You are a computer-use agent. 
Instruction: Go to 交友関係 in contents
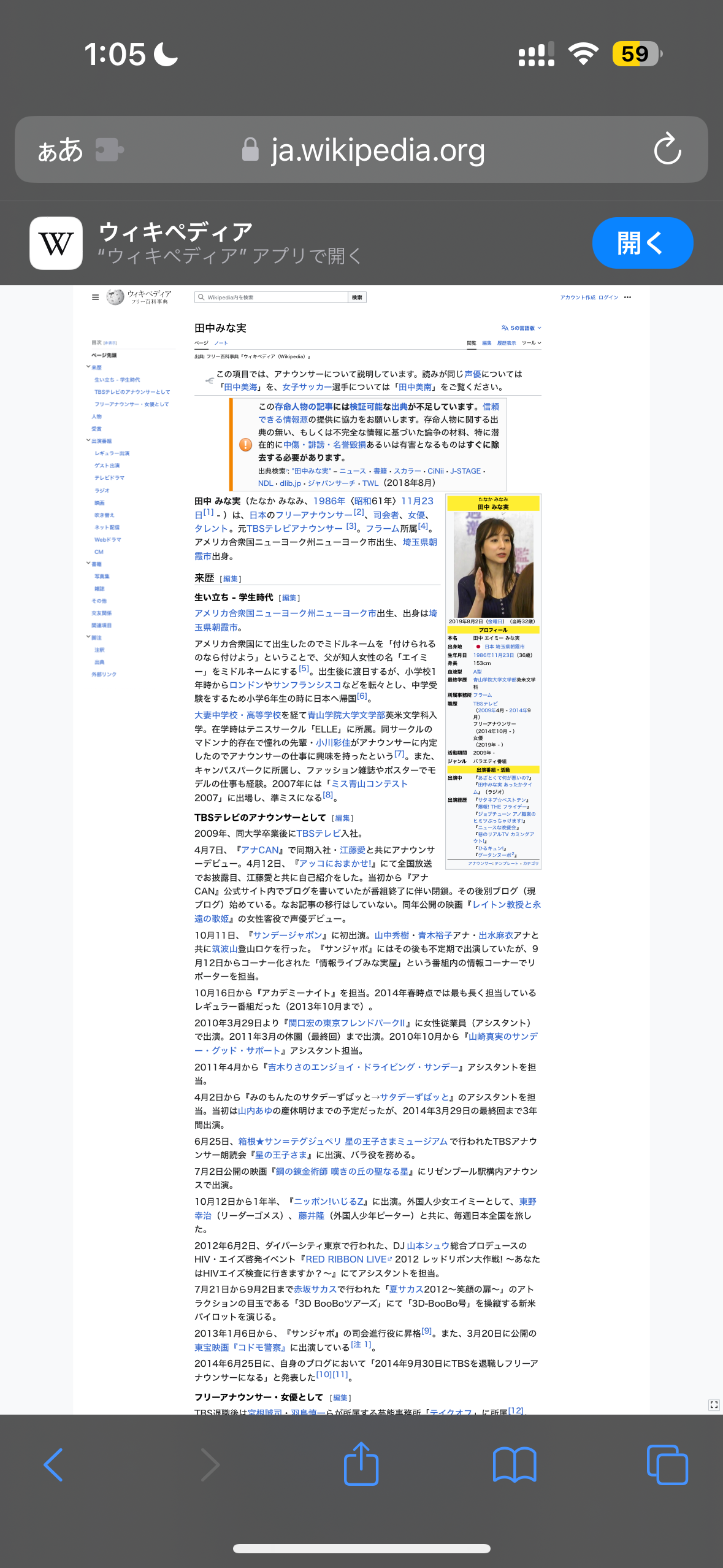tap(102, 613)
